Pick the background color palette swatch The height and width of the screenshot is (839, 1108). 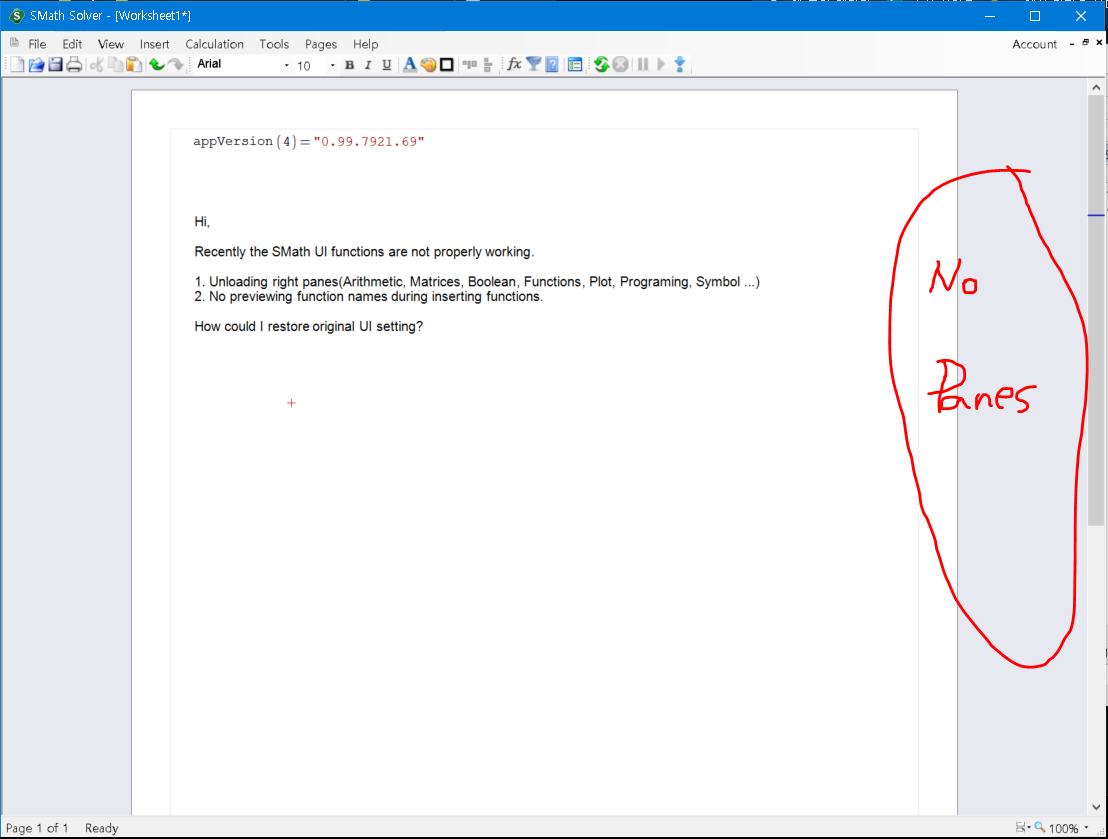(428, 65)
